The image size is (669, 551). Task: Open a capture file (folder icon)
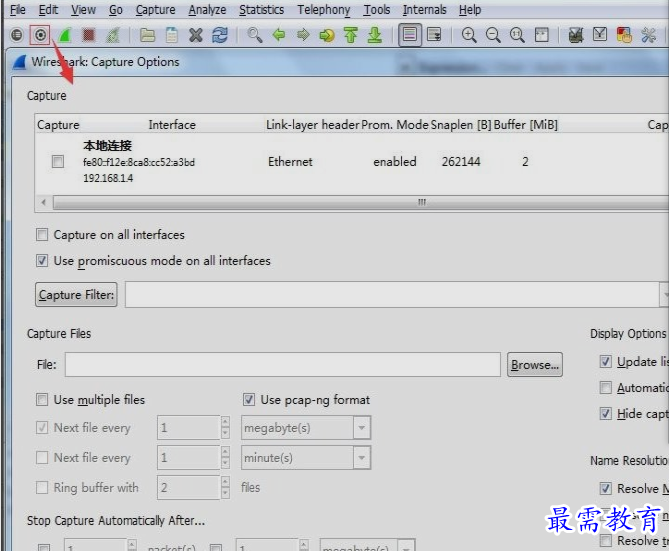pyautogui.click(x=148, y=35)
